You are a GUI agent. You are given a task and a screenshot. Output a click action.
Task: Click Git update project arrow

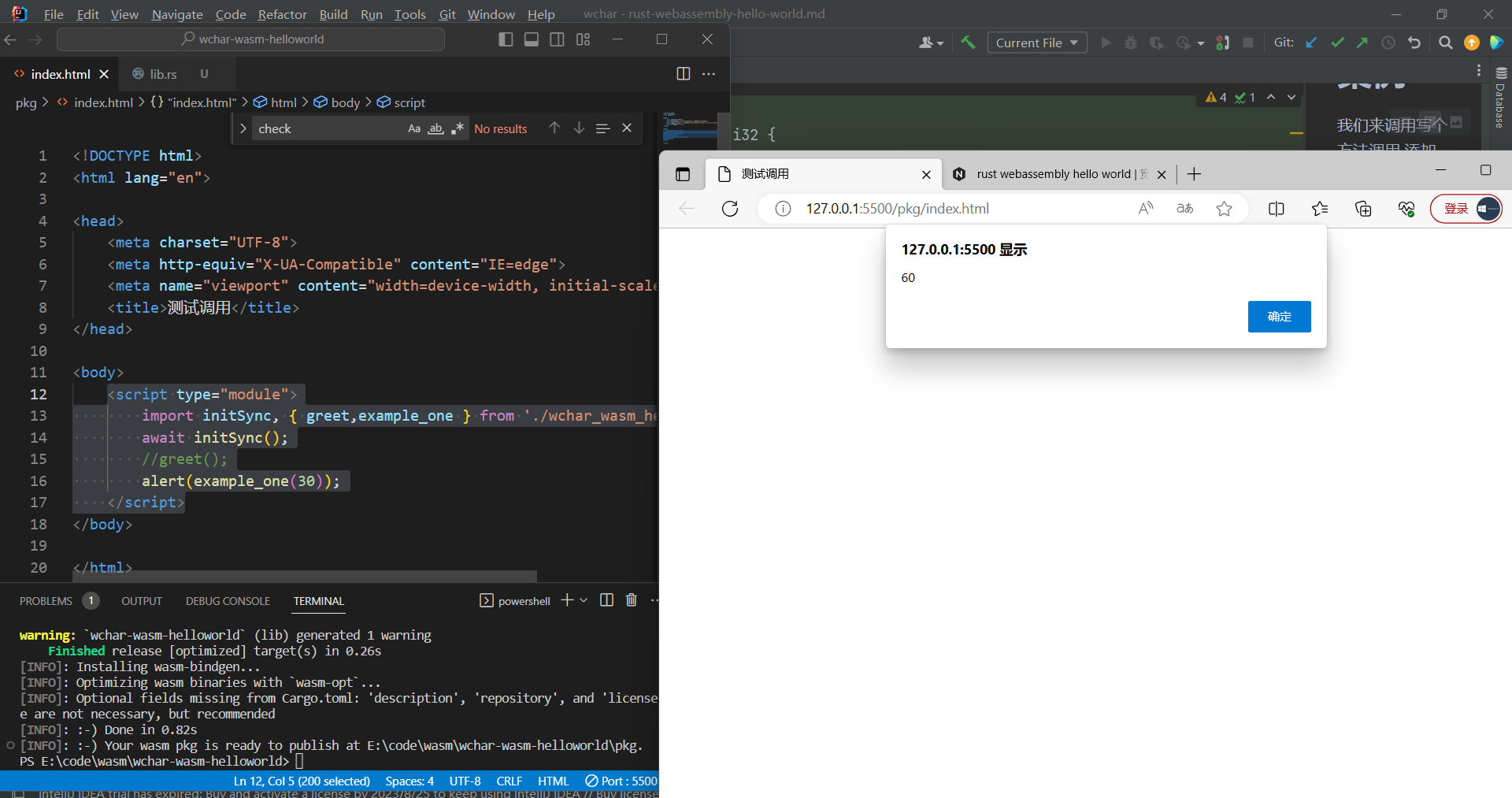pos(1311,43)
